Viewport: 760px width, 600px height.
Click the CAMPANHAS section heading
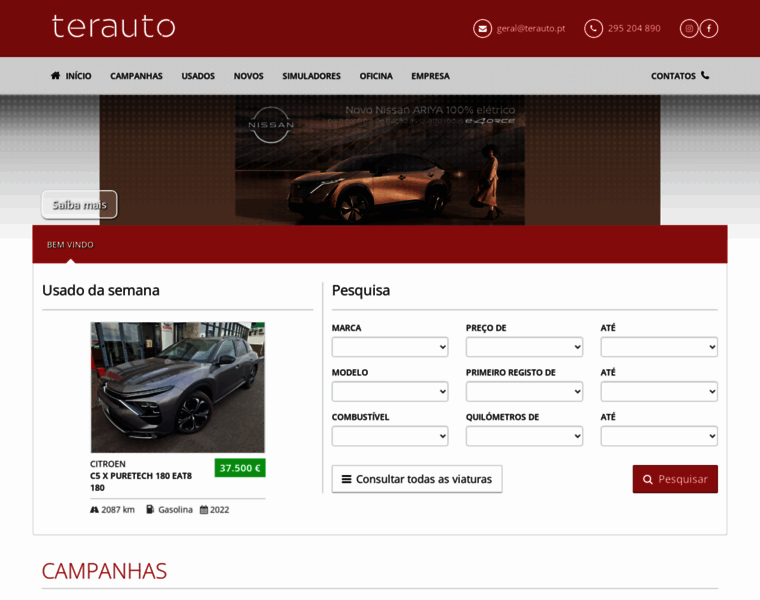tap(104, 571)
